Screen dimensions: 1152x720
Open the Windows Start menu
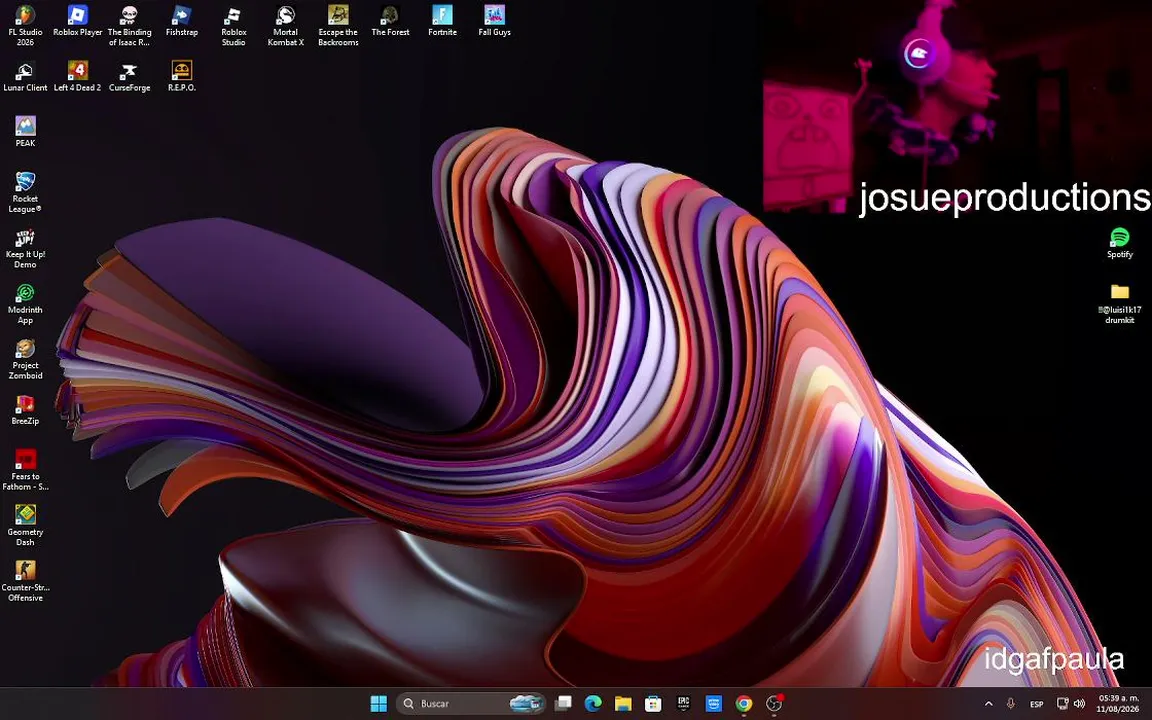[x=378, y=704]
